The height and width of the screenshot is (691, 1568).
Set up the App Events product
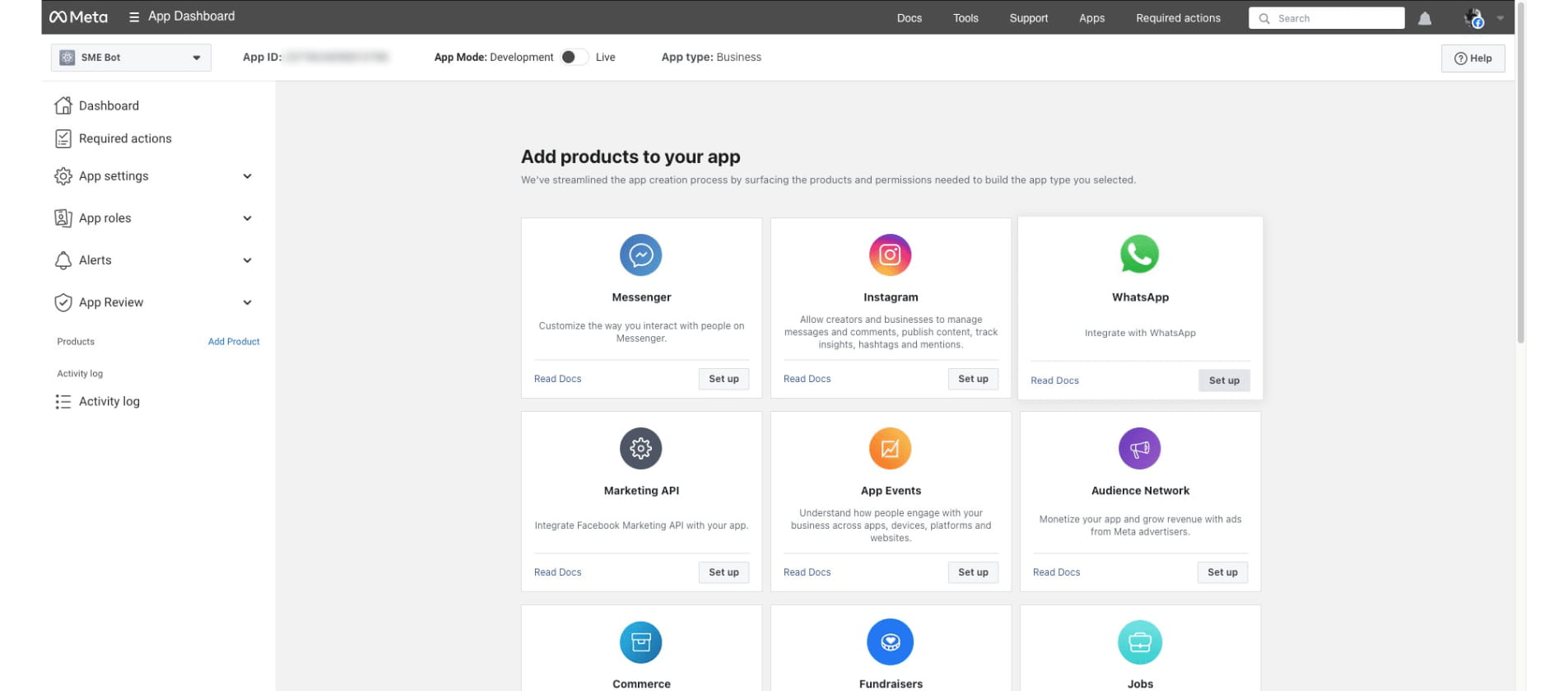[973, 572]
